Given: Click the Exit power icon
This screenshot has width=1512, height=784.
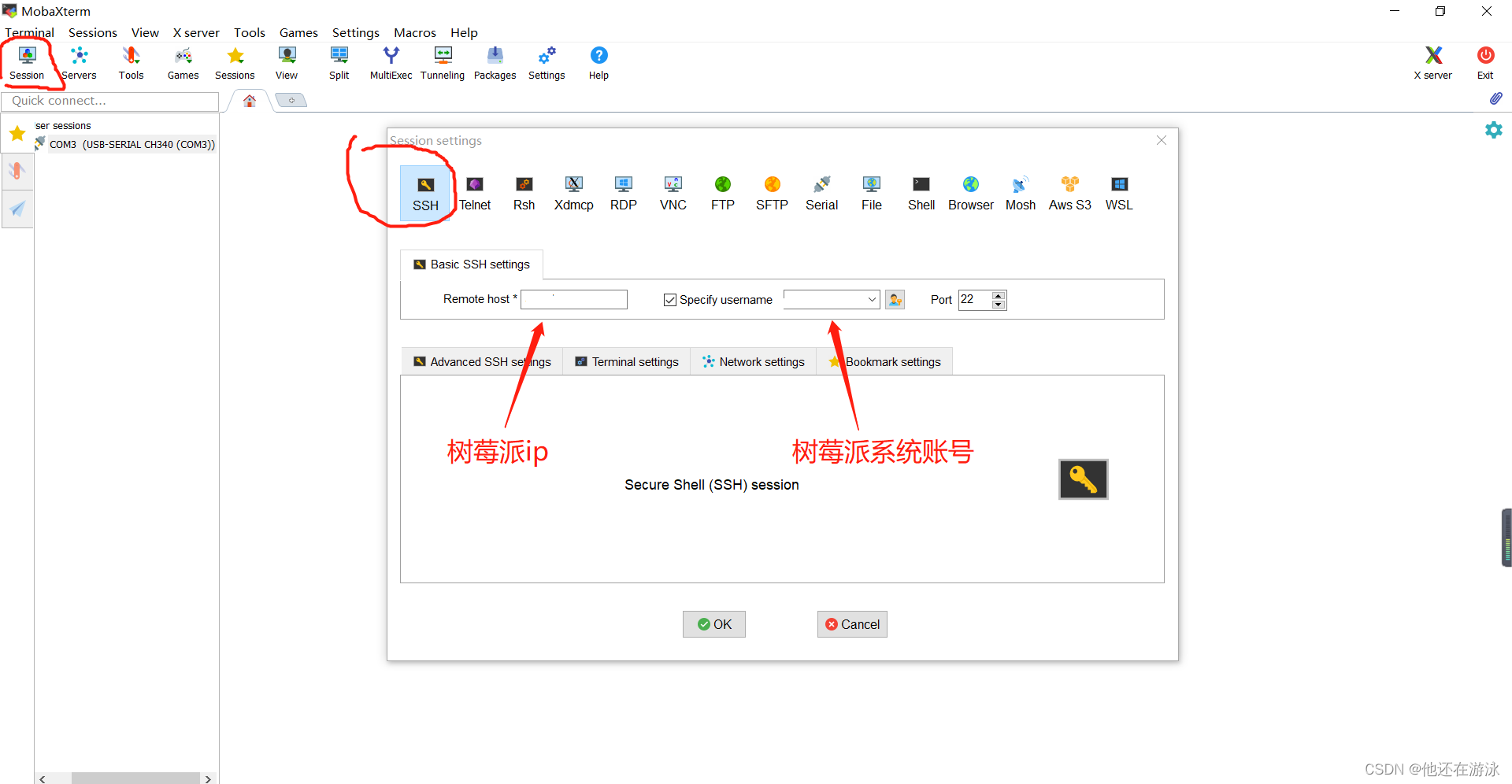Looking at the screenshot, I should pyautogui.click(x=1485, y=63).
